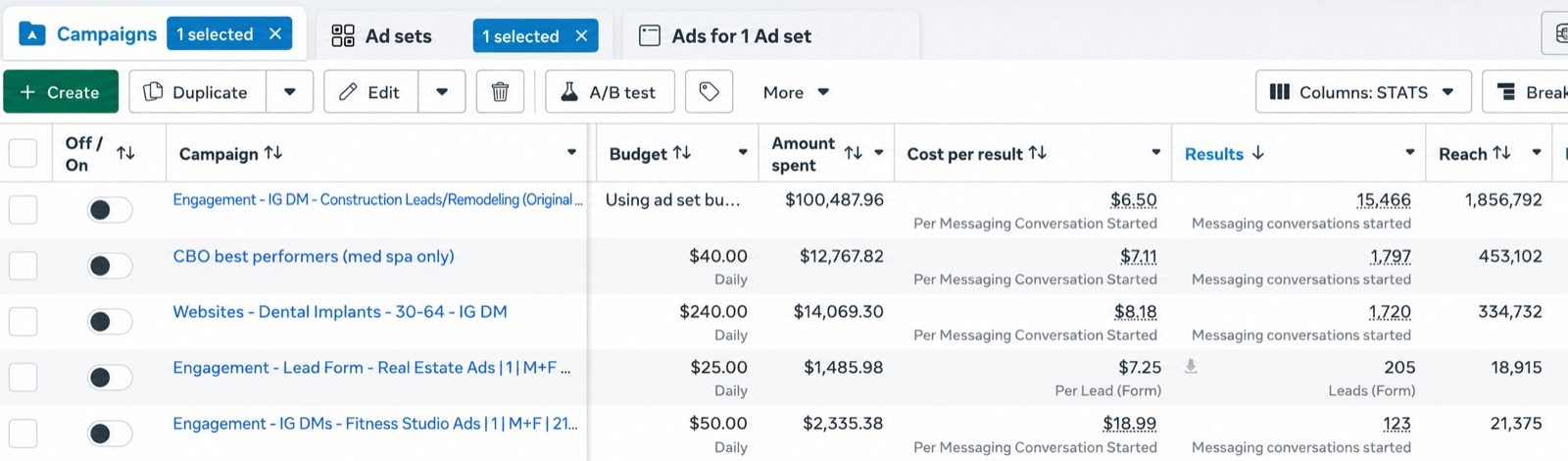Sort Reach column using arrows icon
This screenshot has width=1568, height=461.
coord(1501,153)
